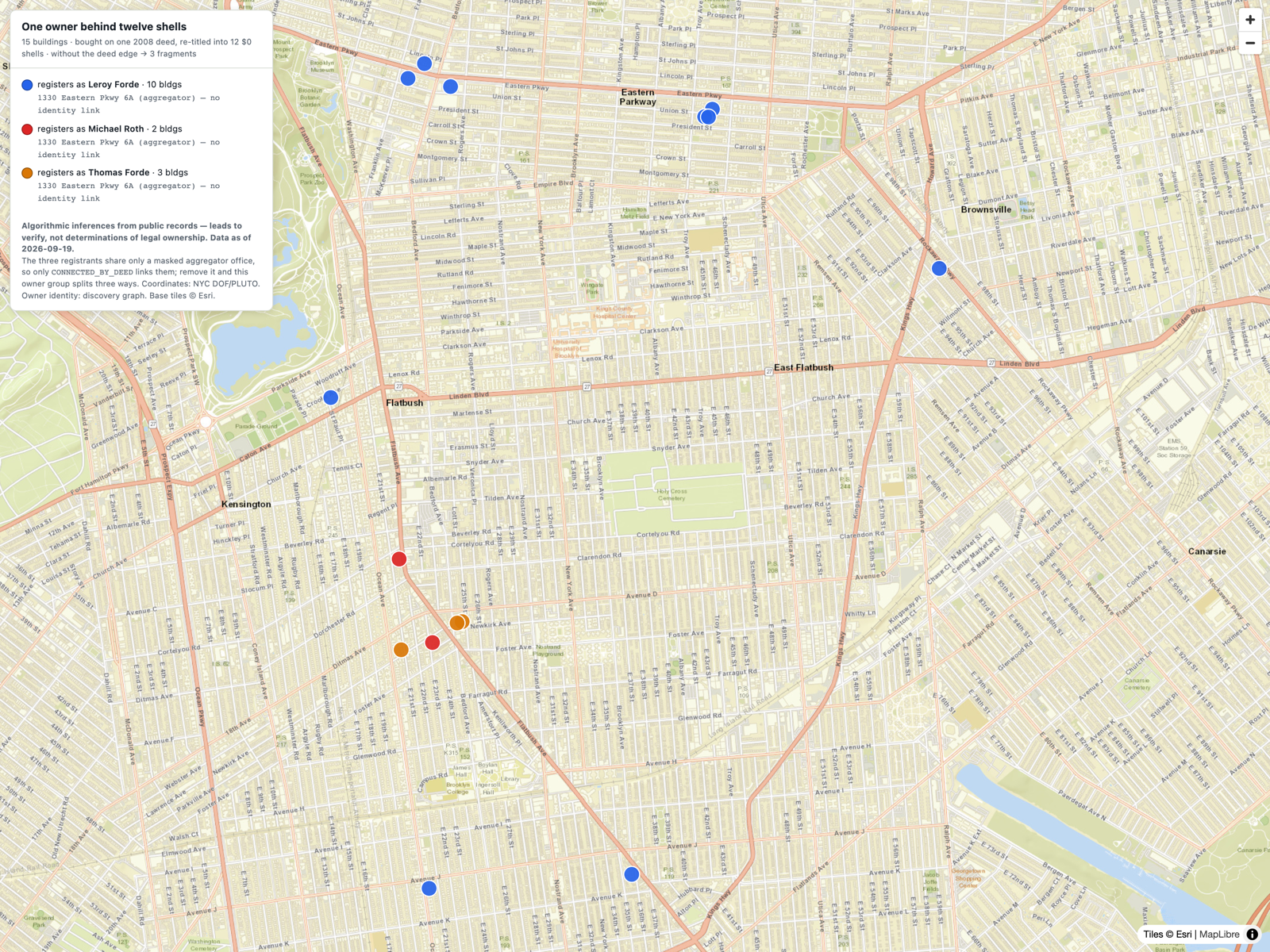Click the blue Leroy Forde legend swatch
Viewport: 1270px width, 952px height.
27,85
